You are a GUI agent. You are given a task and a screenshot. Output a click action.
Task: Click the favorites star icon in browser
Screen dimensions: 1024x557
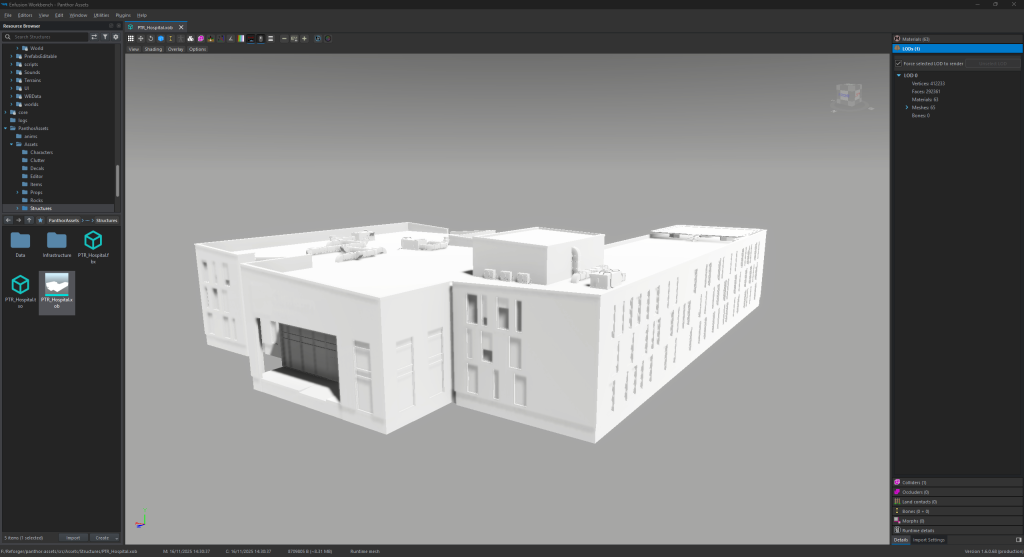[40, 220]
